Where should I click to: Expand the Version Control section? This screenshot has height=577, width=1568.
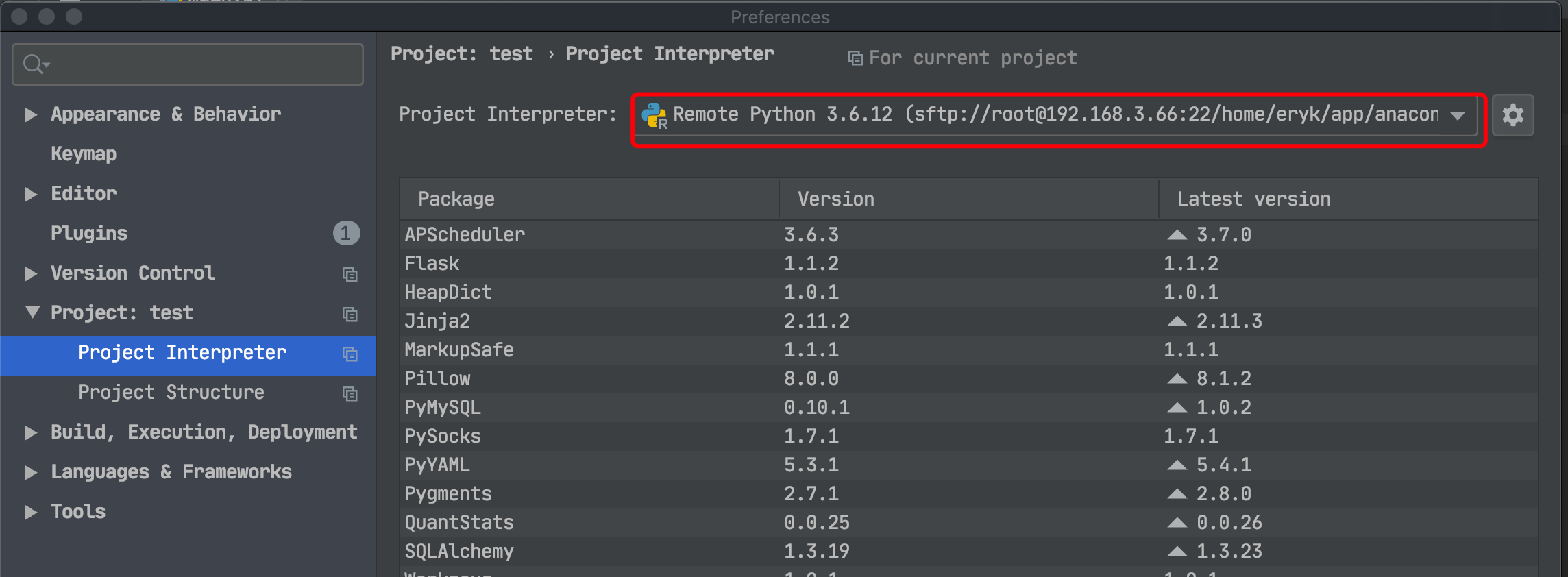click(30, 273)
